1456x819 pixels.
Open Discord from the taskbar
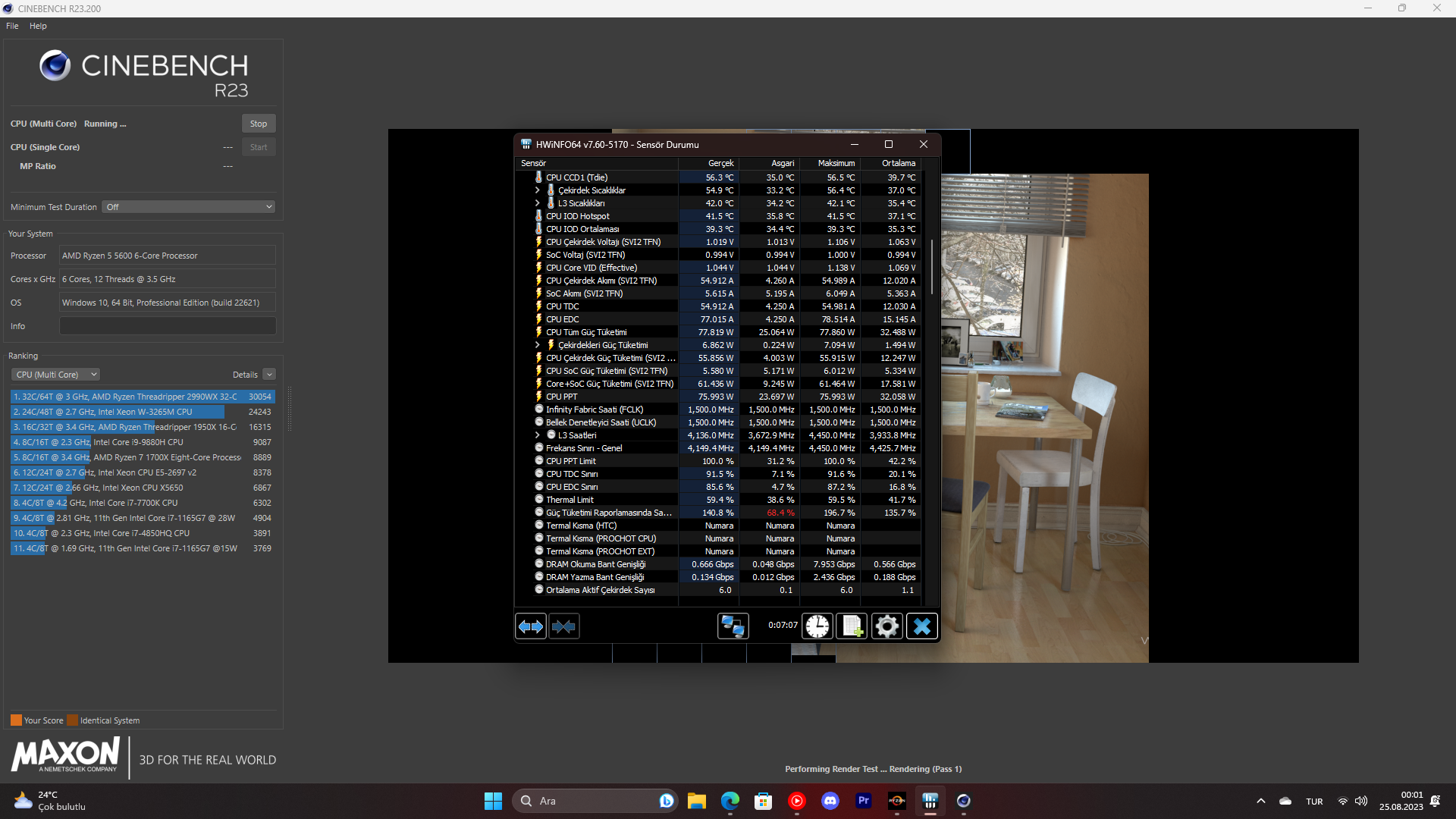[x=830, y=801]
